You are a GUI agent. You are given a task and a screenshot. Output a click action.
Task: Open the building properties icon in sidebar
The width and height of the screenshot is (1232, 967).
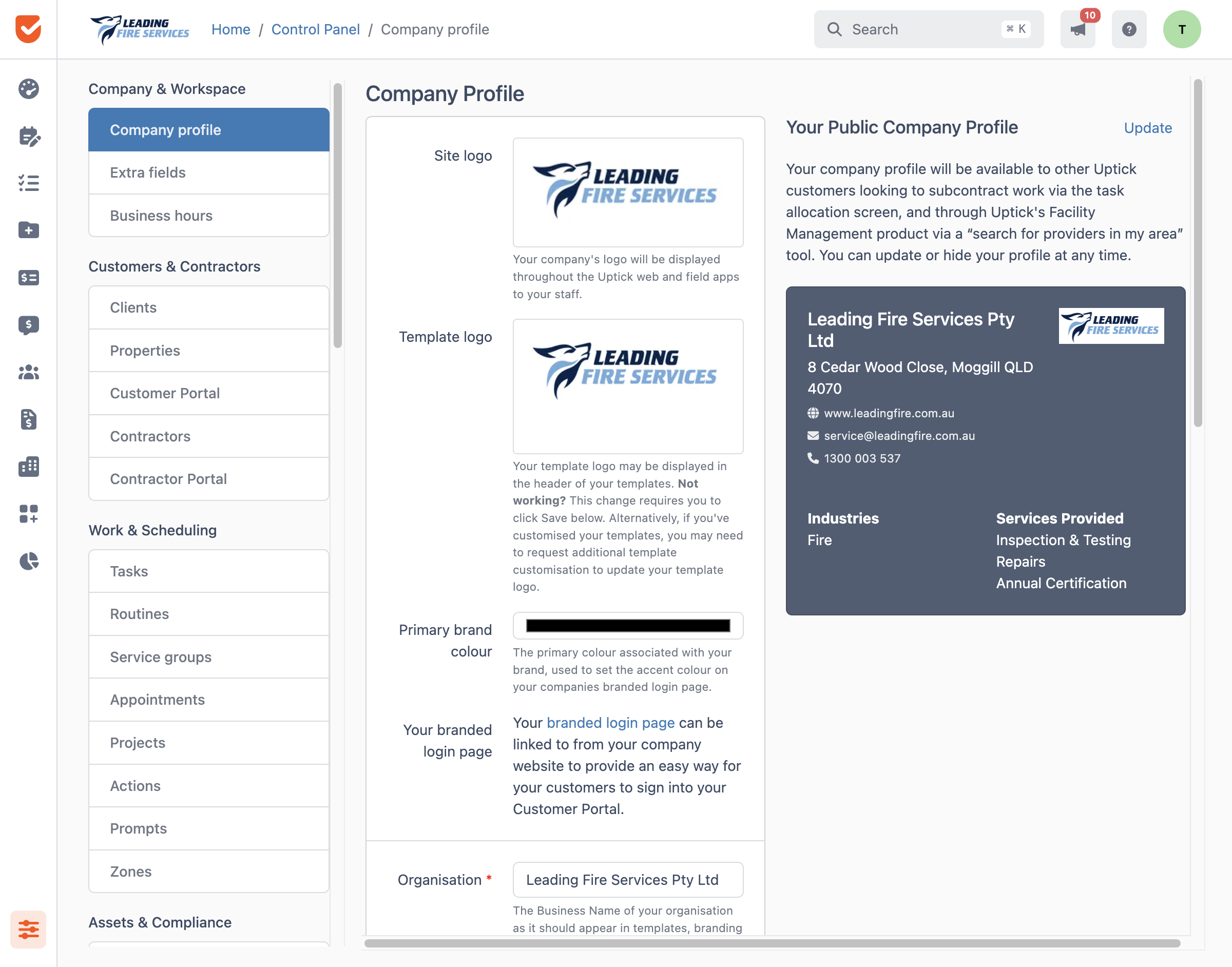28,467
